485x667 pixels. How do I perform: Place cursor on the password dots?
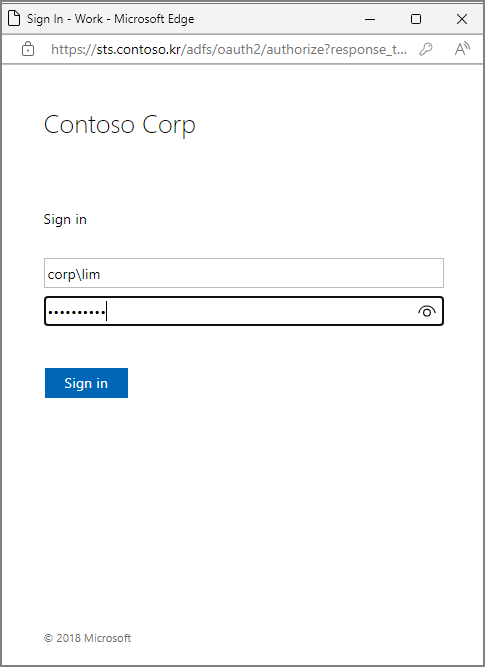click(x=76, y=313)
